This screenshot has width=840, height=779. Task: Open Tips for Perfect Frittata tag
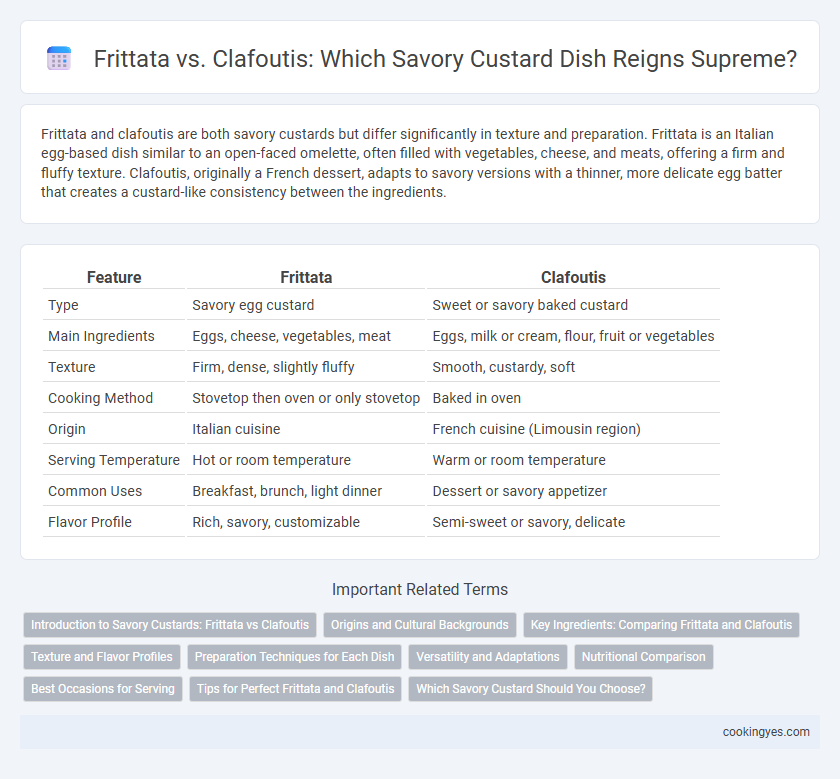(295, 689)
